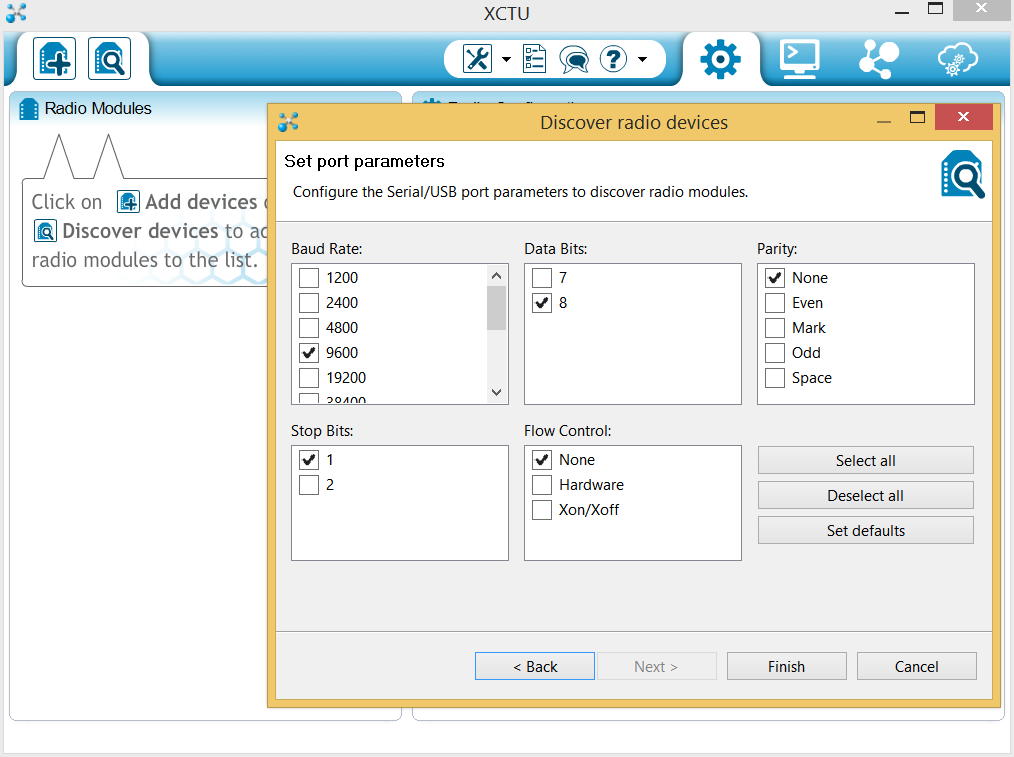Viewport: 1014px width, 757px height.
Task: Check the 7 data bits option
Action: (x=542, y=278)
